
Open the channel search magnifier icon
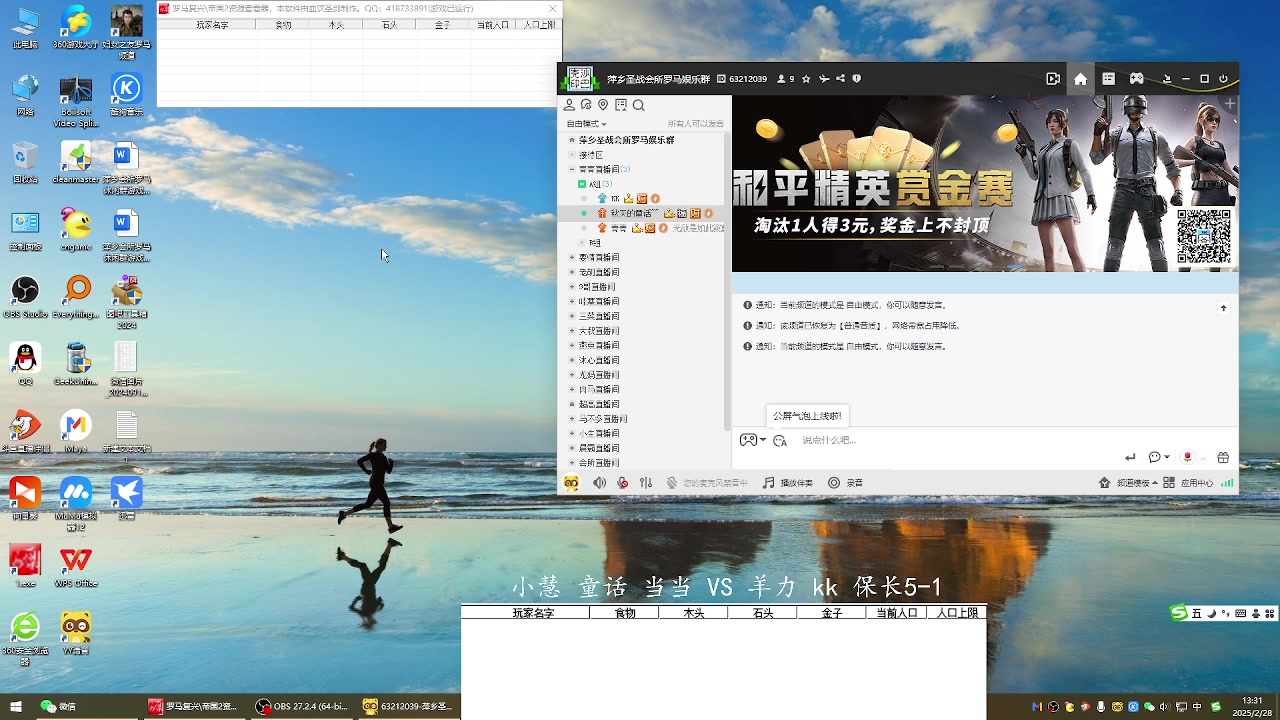[638, 105]
